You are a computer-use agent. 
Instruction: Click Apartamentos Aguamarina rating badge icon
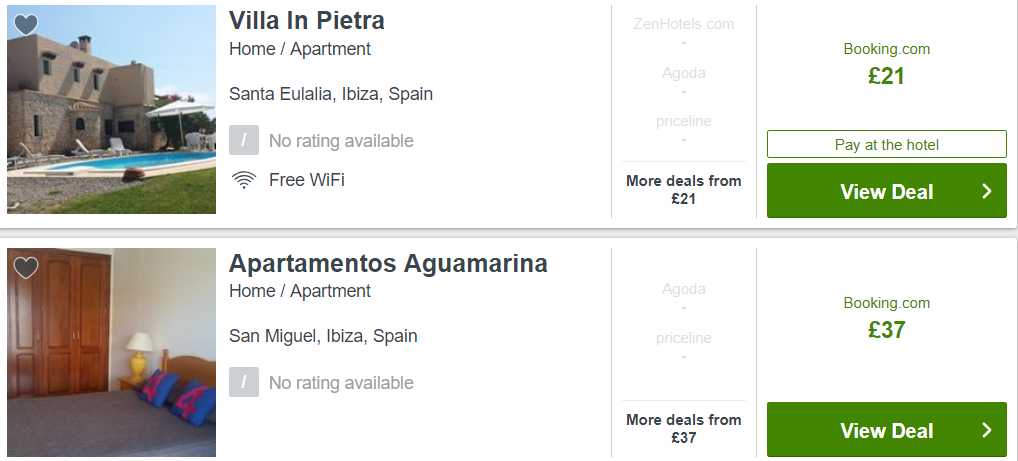coord(244,382)
